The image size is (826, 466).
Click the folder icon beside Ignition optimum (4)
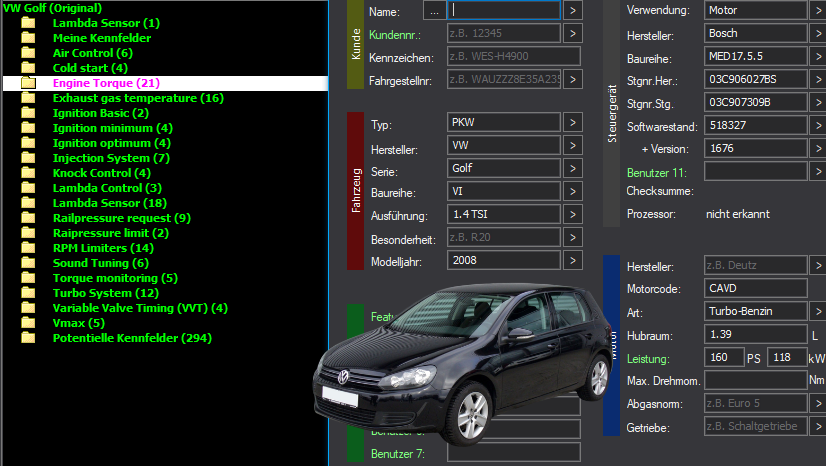point(28,143)
